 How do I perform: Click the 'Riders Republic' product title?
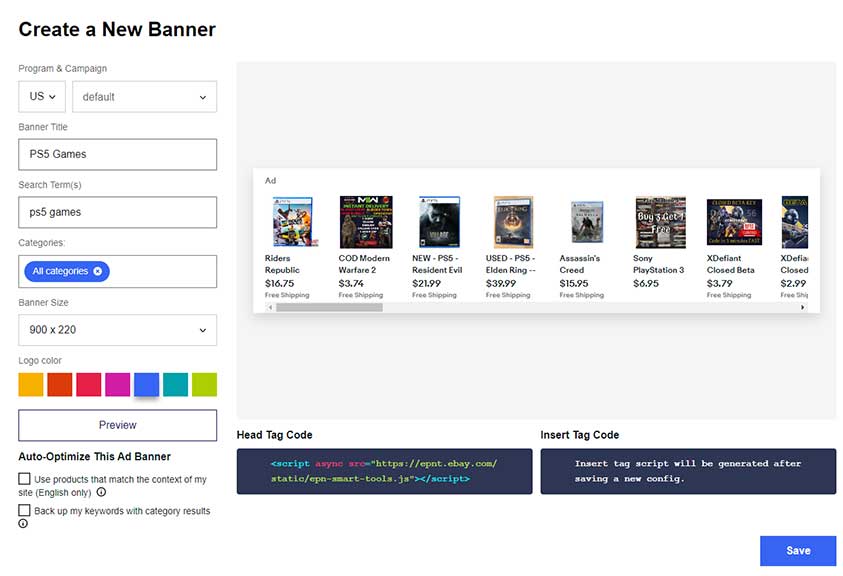tap(282, 264)
